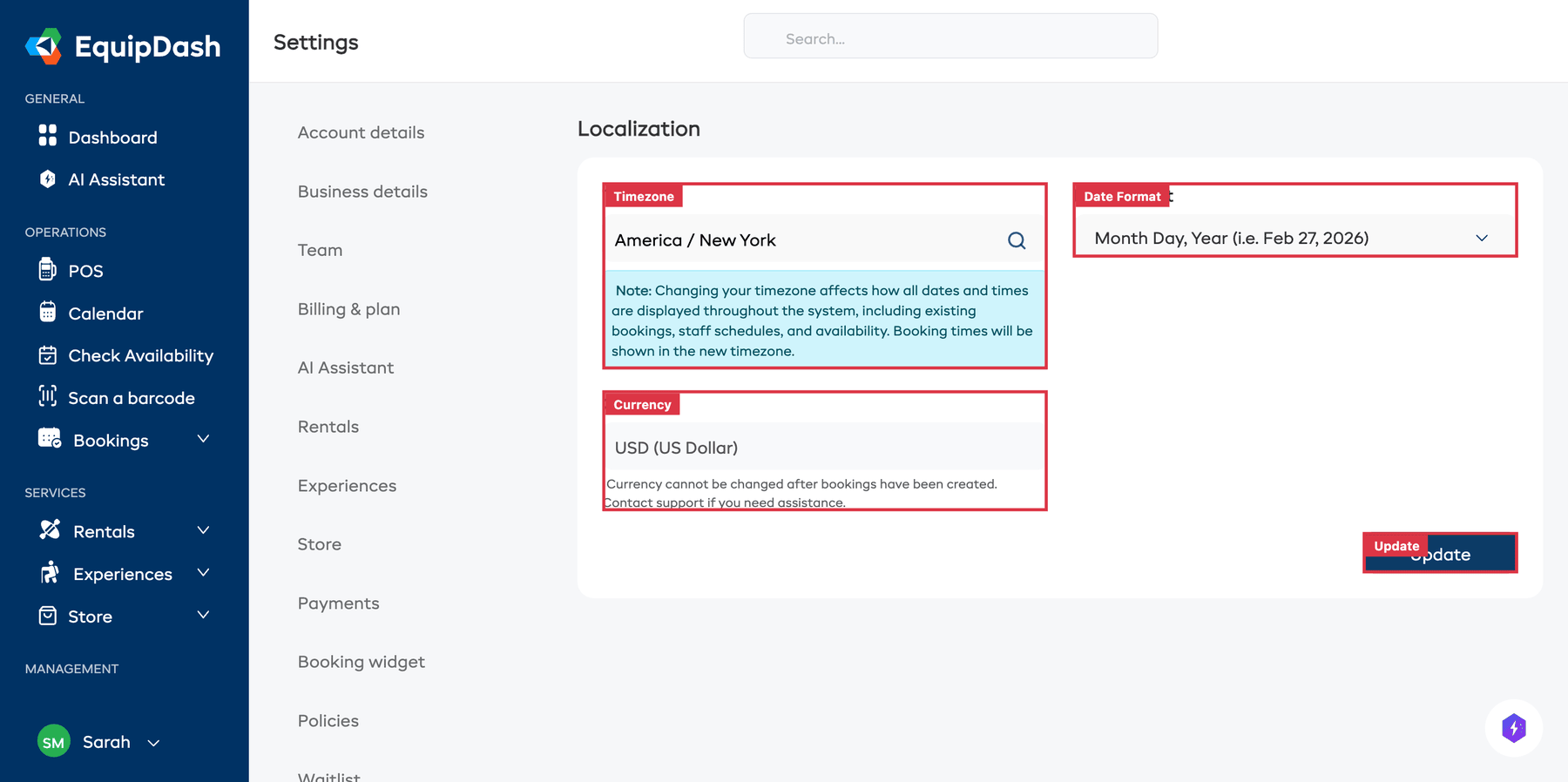The image size is (1568, 782).
Task: Open Billing & plan settings
Action: [348, 309]
